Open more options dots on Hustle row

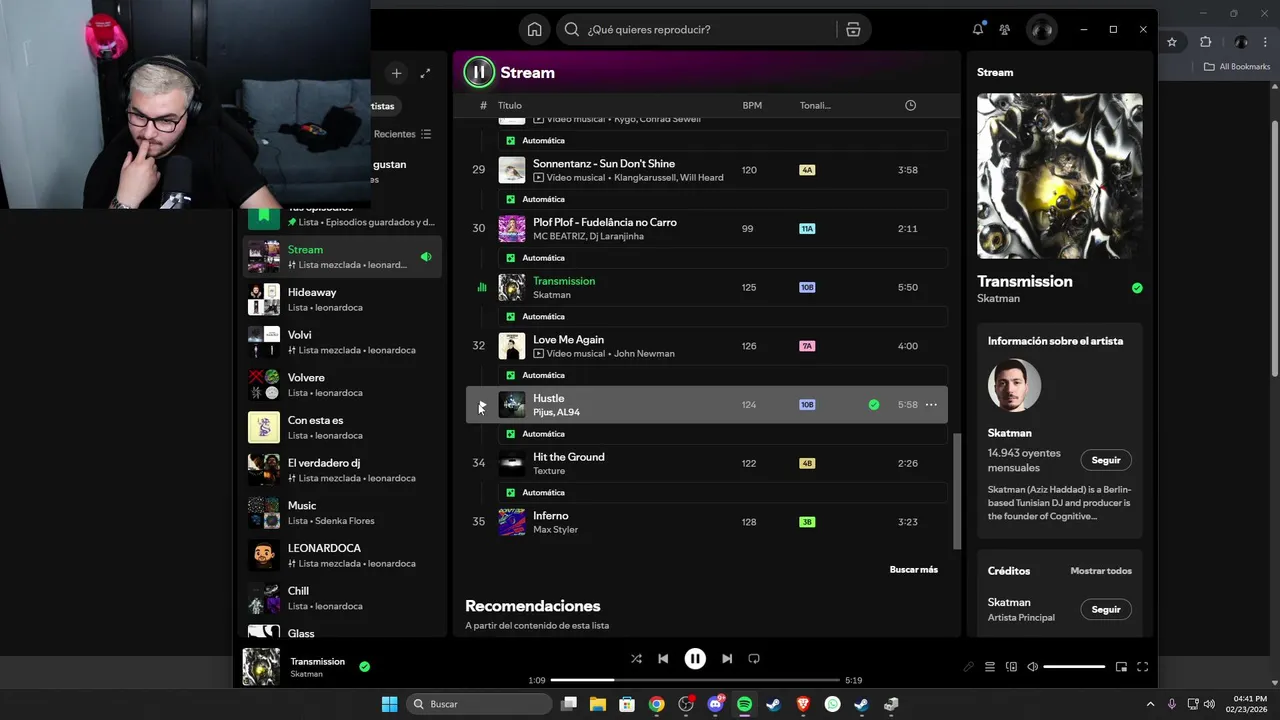(931, 405)
